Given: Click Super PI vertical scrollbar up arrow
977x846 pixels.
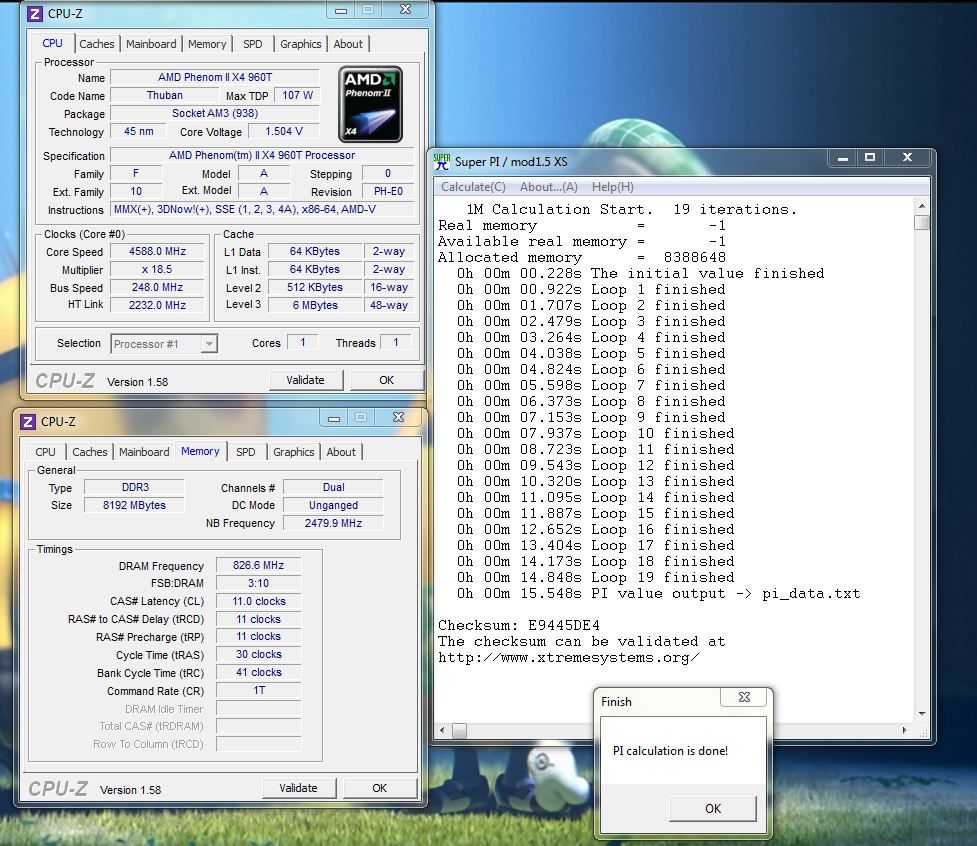Looking at the screenshot, I should click(922, 206).
